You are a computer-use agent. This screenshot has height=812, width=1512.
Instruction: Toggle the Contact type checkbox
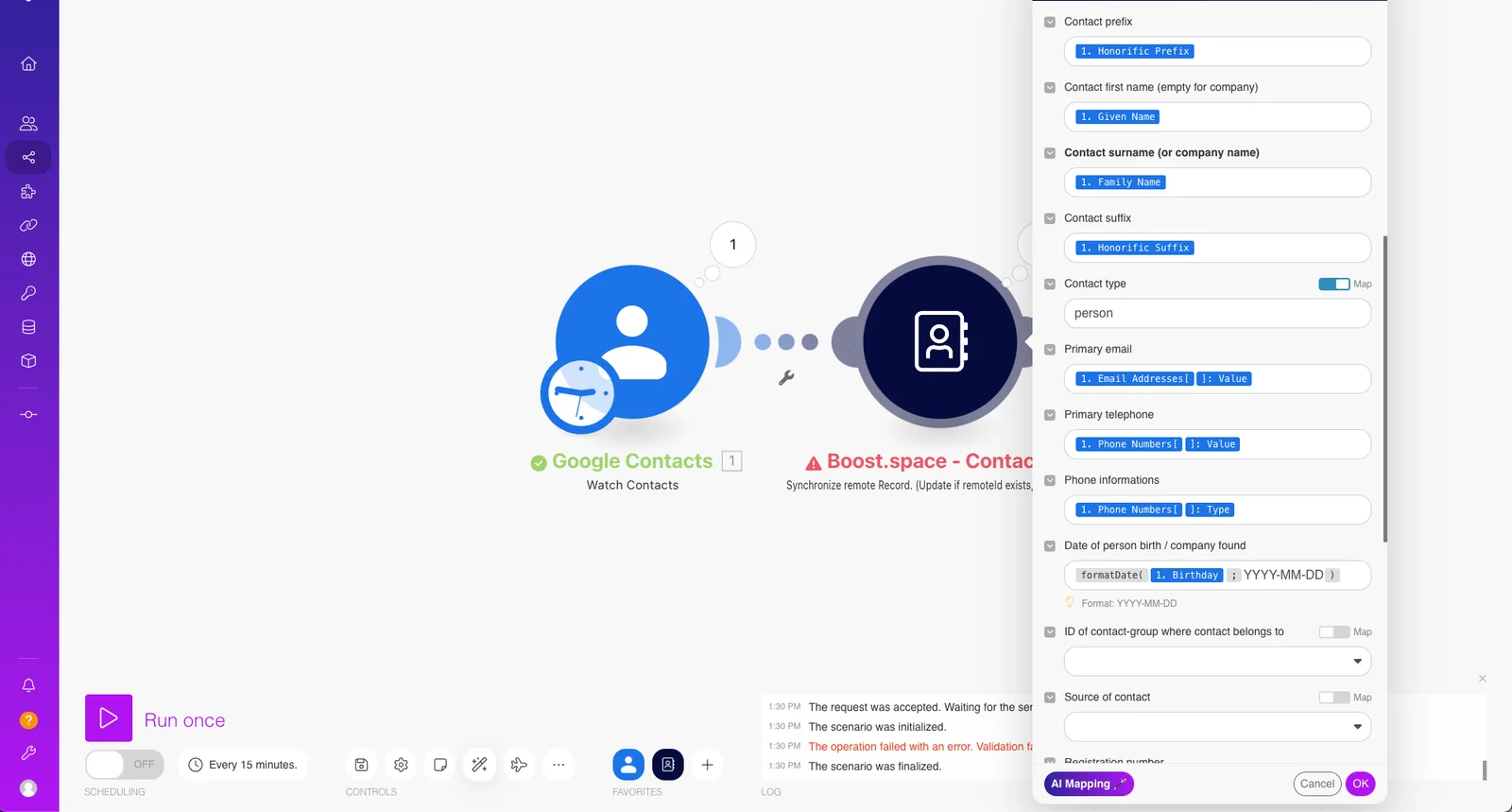tap(1050, 284)
